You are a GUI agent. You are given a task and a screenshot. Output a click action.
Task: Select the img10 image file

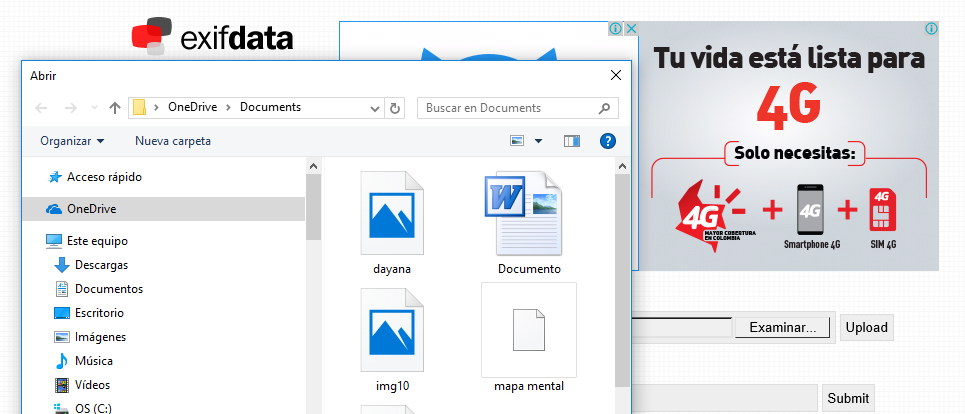pyautogui.click(x=392, y=341)
